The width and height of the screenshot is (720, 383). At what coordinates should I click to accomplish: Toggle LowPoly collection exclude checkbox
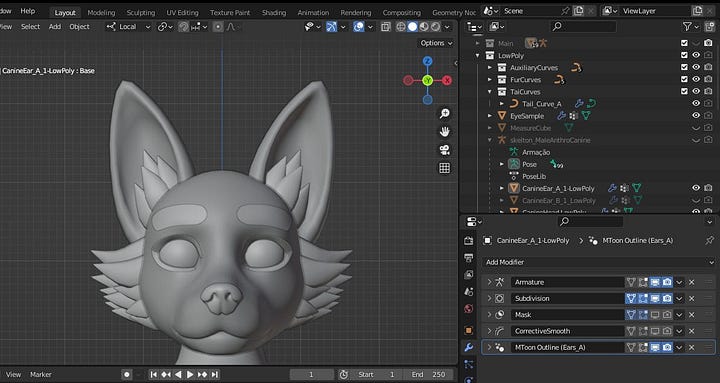(x=684, y=55)
